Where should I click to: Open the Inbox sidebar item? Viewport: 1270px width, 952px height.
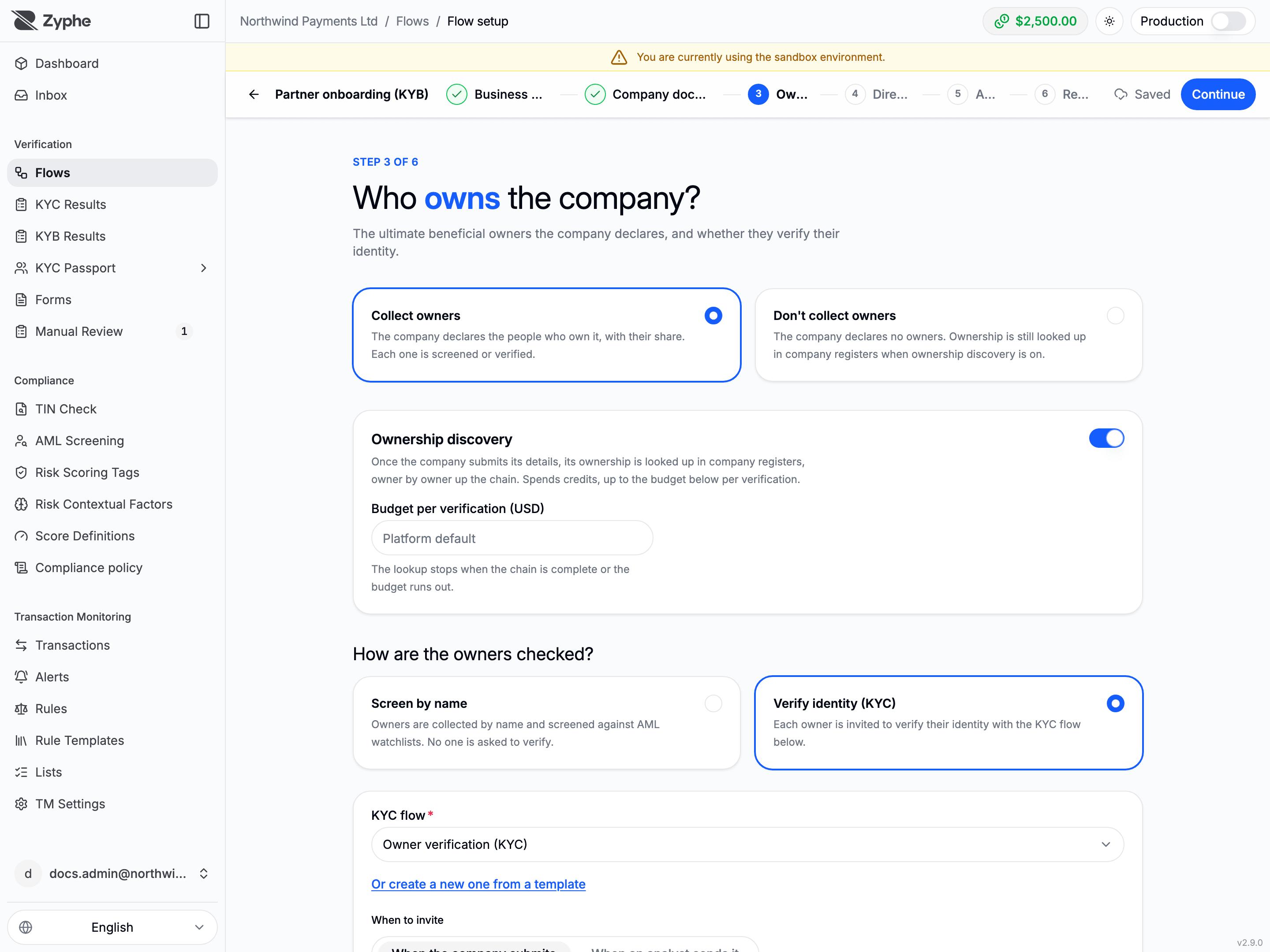112,95
